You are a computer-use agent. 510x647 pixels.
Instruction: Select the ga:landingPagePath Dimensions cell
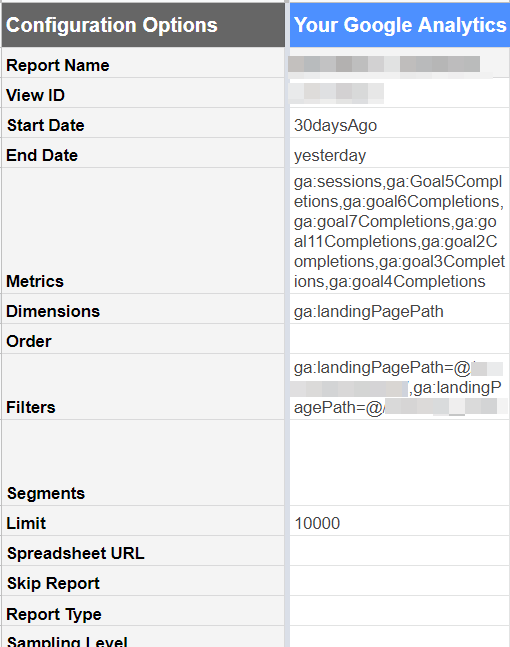tap(400, 309)
